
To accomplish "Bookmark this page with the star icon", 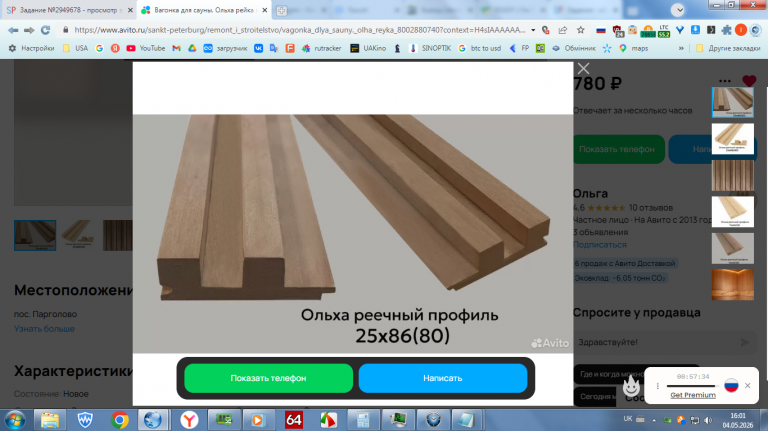I will pyautogui.click(x=580, y=30).
